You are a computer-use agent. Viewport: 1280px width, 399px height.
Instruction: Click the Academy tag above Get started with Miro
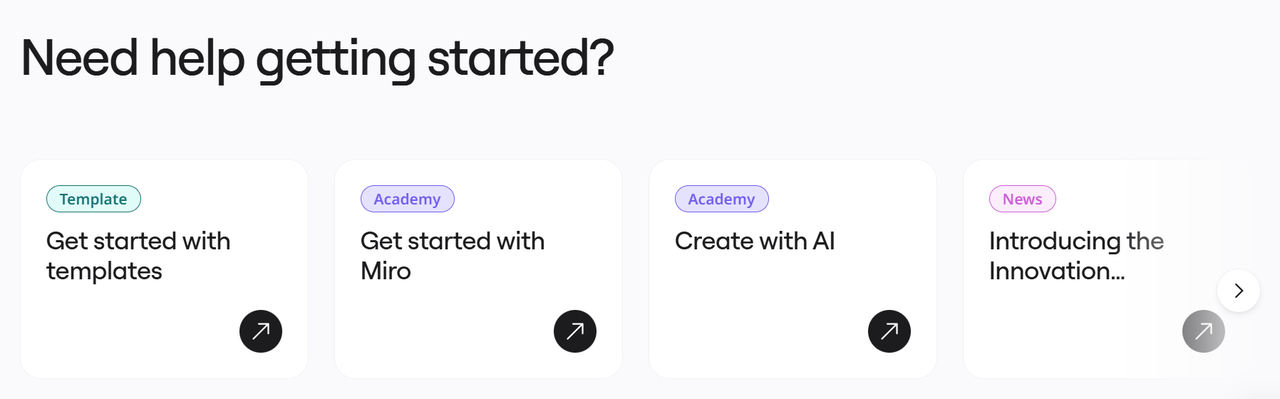pos(407,199)
